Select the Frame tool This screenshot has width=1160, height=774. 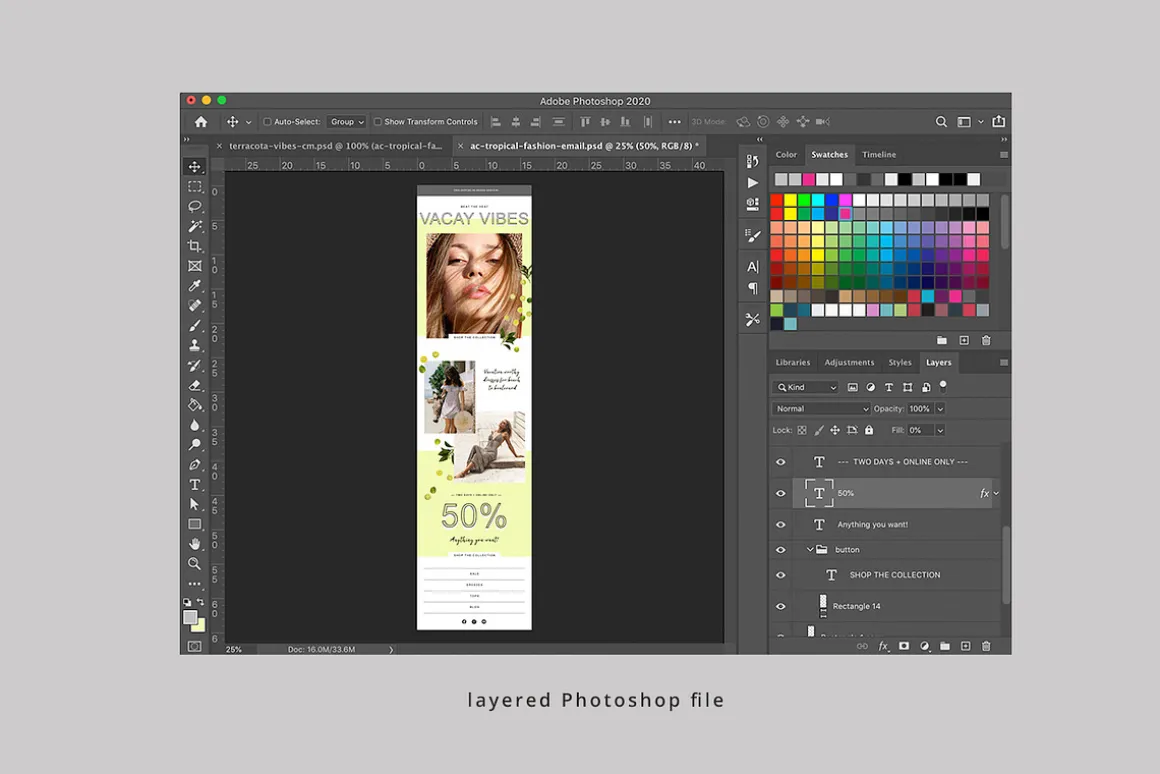click(195, 266)
